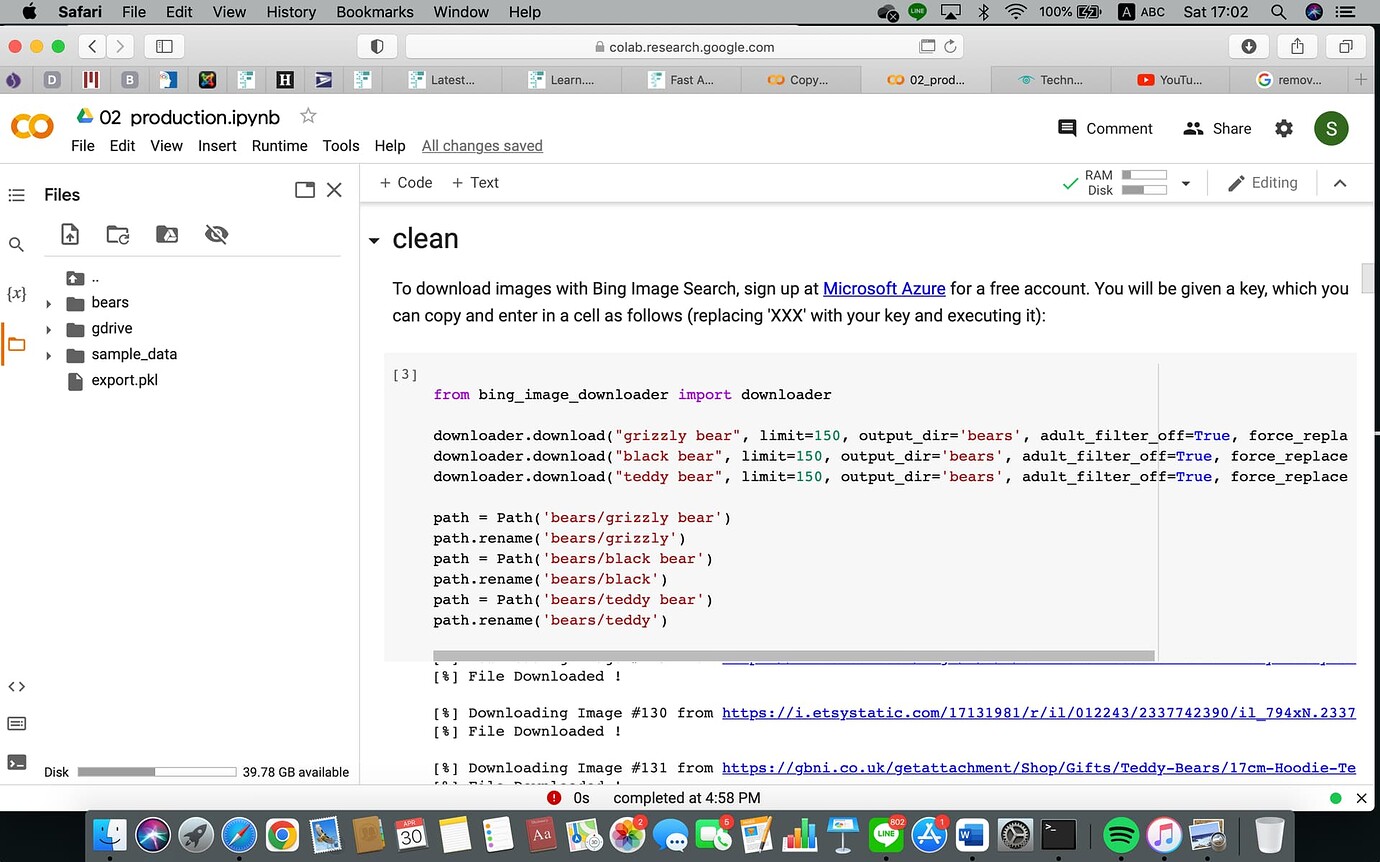
Task: Click the Upload to session storage icon
Action: [70, 234]
